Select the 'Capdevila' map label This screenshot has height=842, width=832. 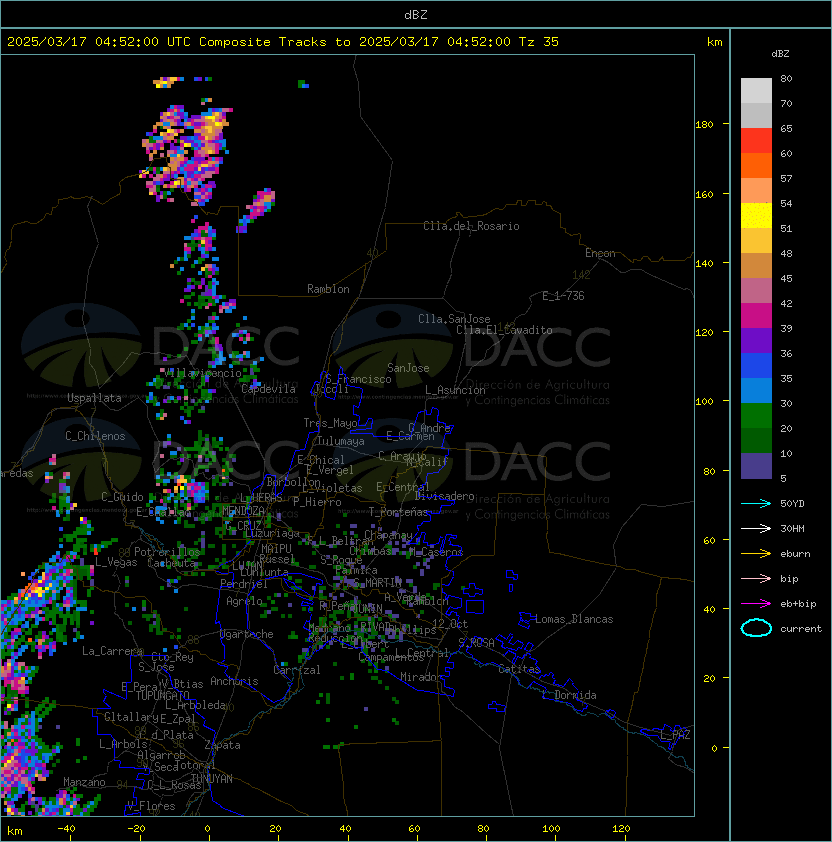(268, 389)
